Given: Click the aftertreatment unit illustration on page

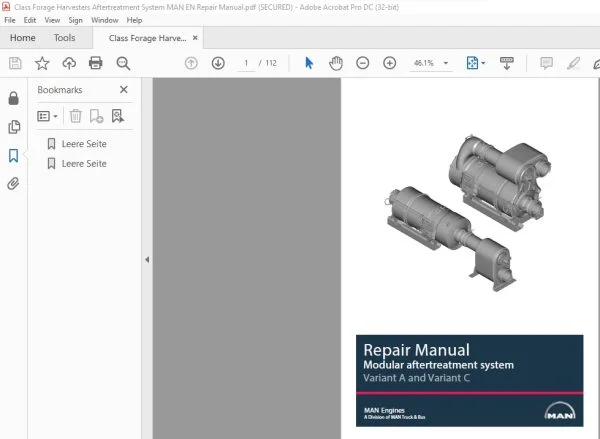Looking at the screenshot, I should pos(469,213).
